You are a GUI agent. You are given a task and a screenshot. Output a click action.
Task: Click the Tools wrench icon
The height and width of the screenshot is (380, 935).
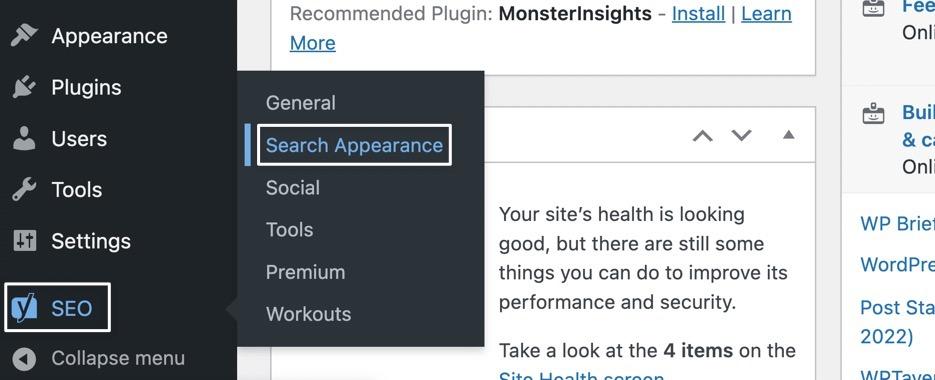point(24,190)
